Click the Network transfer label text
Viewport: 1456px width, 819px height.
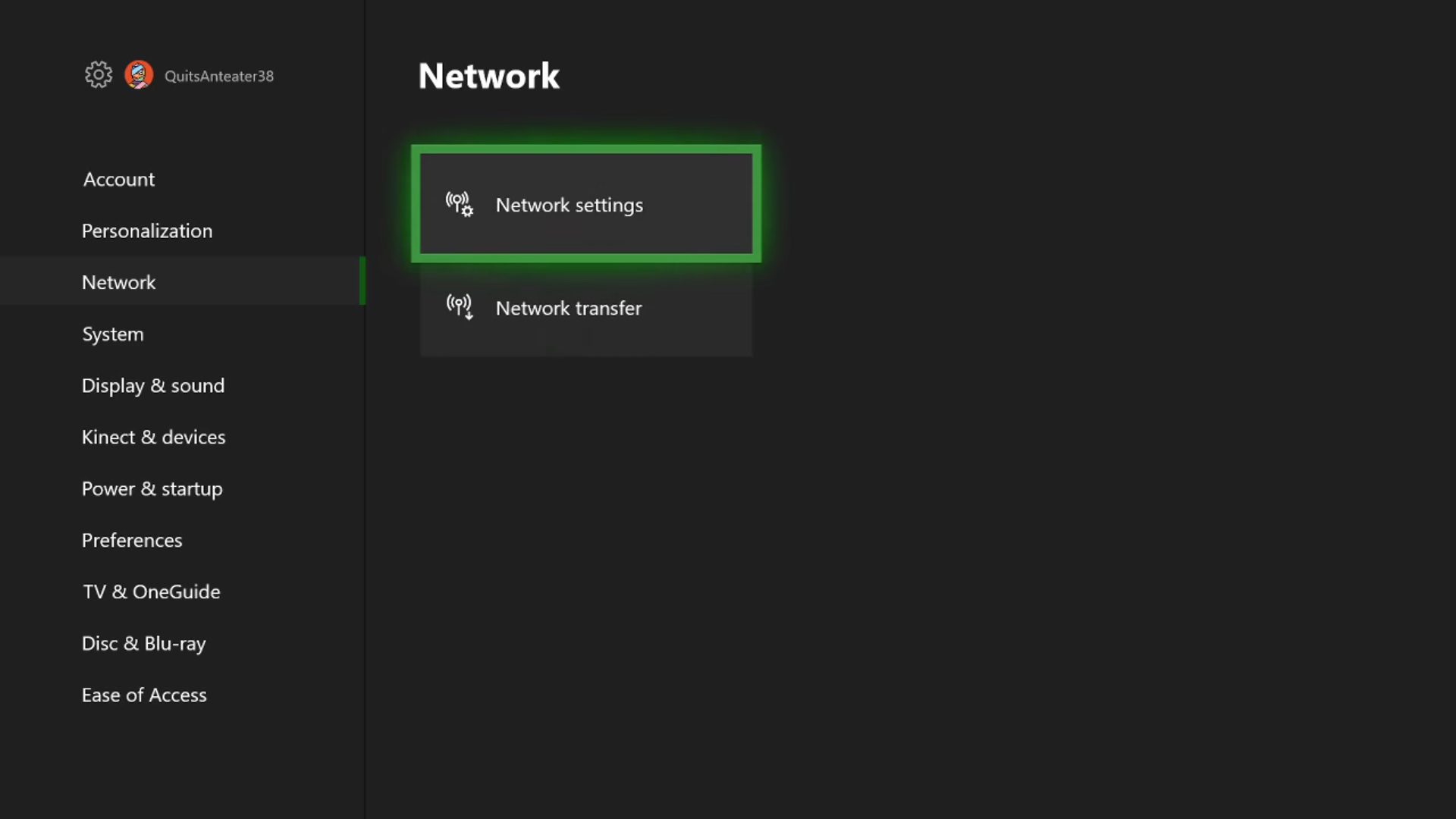click(569, 308)
